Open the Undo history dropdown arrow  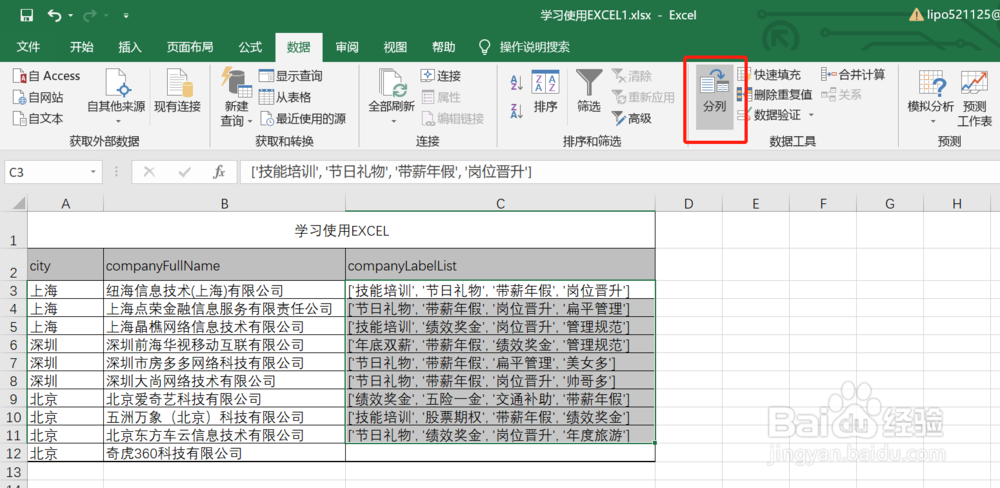(70, 15)
